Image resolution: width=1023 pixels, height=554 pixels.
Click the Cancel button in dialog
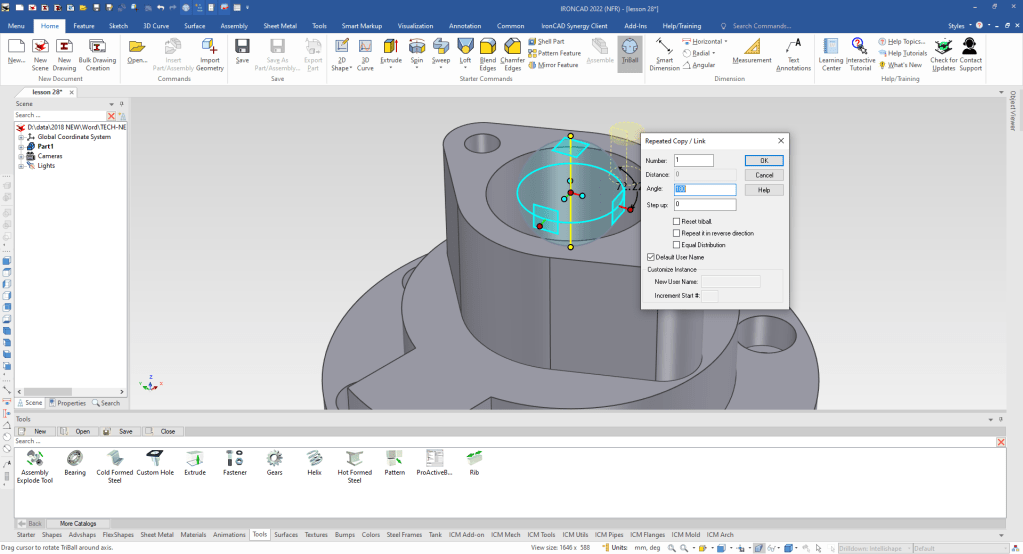764,175
